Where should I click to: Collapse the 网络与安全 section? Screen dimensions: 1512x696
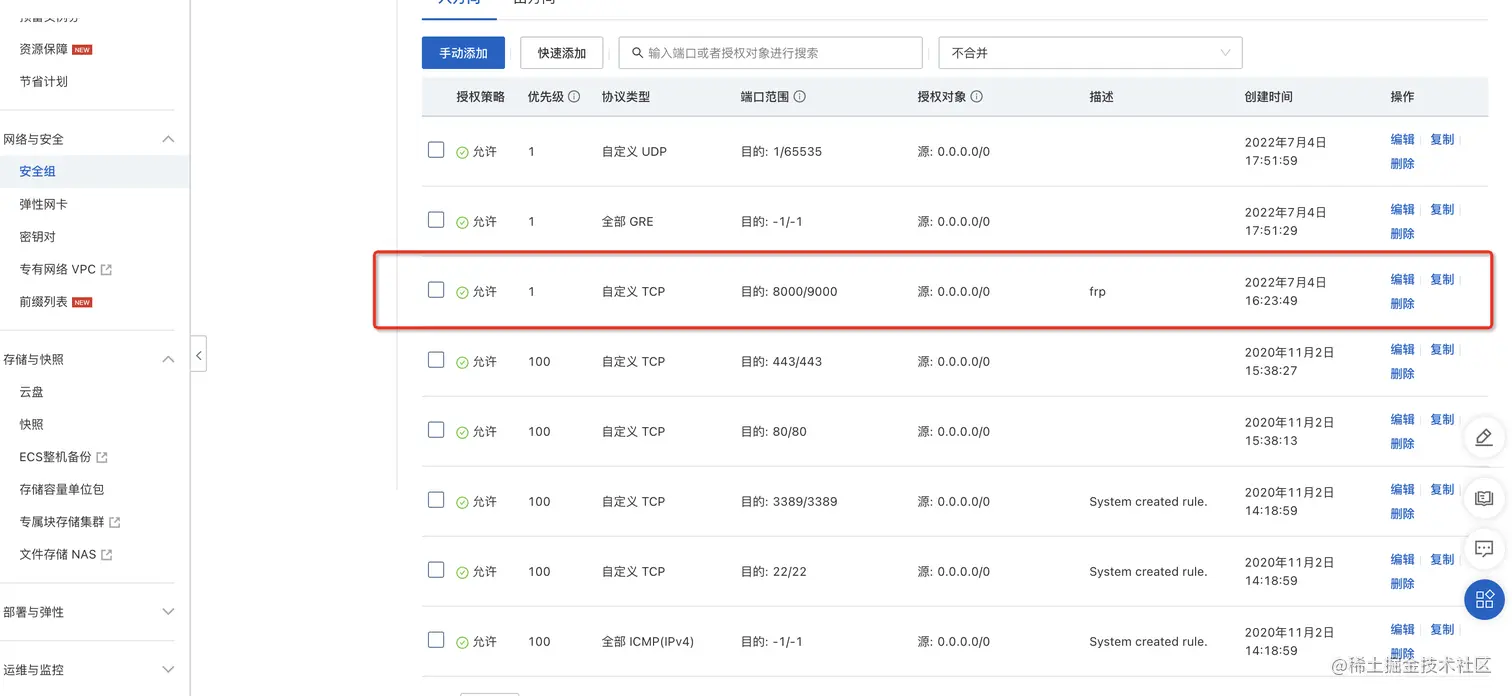click(168, 139)
